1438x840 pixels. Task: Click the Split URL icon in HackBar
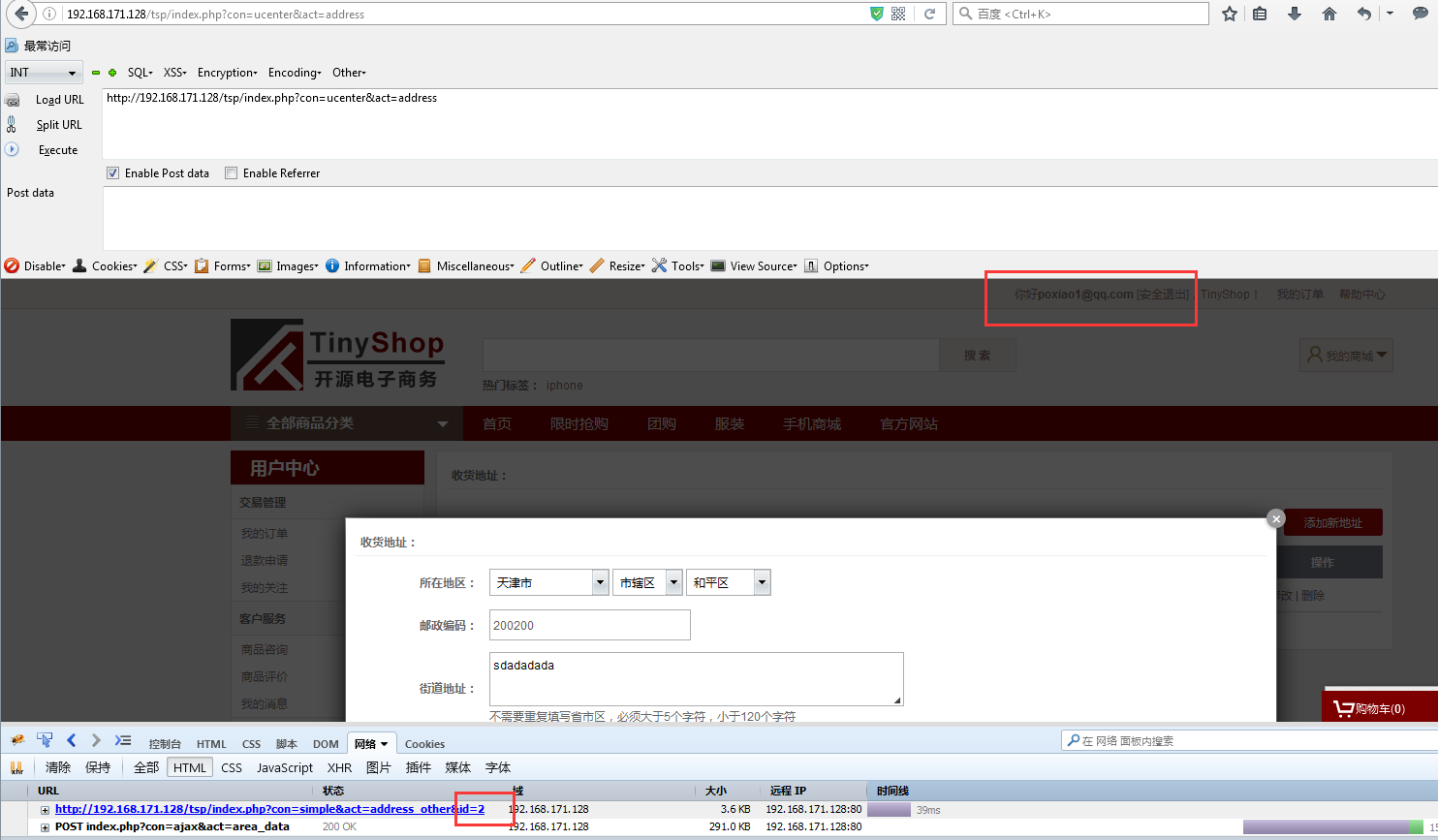coord(12,124)
